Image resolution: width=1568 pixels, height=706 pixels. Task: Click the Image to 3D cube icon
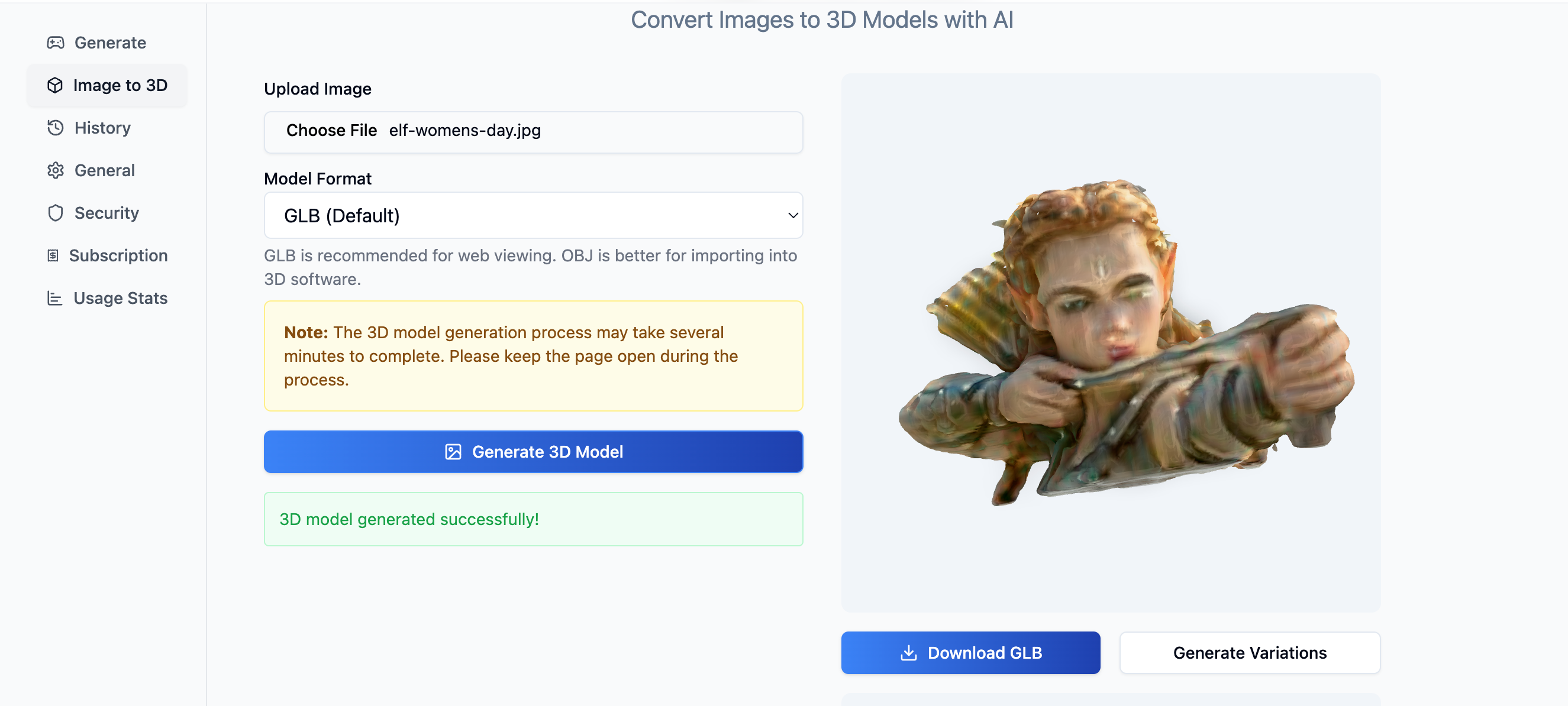click(x=55, y=85)
